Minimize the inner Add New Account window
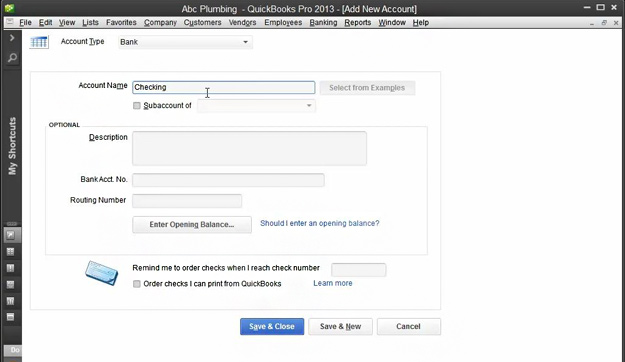The image size is (625, 362). pyautogui.click(x=592, y=24)
